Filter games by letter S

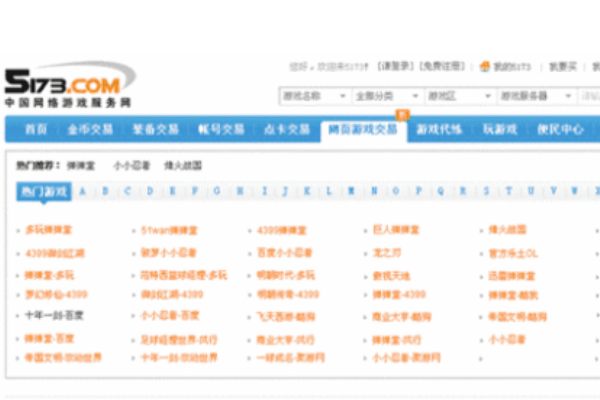(486, 191)
